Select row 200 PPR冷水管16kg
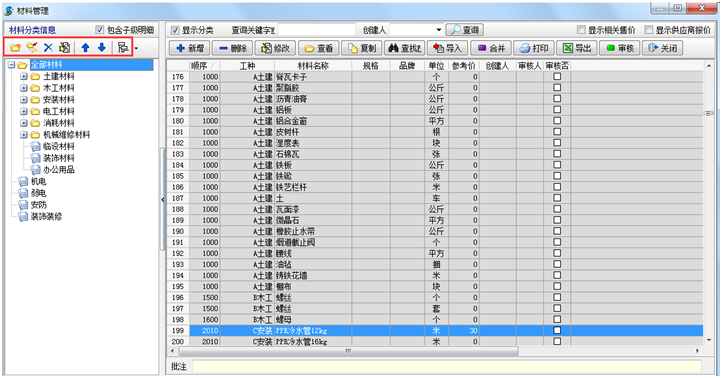The width and height of the screenshot is (722, 378). tap(435, 342)
